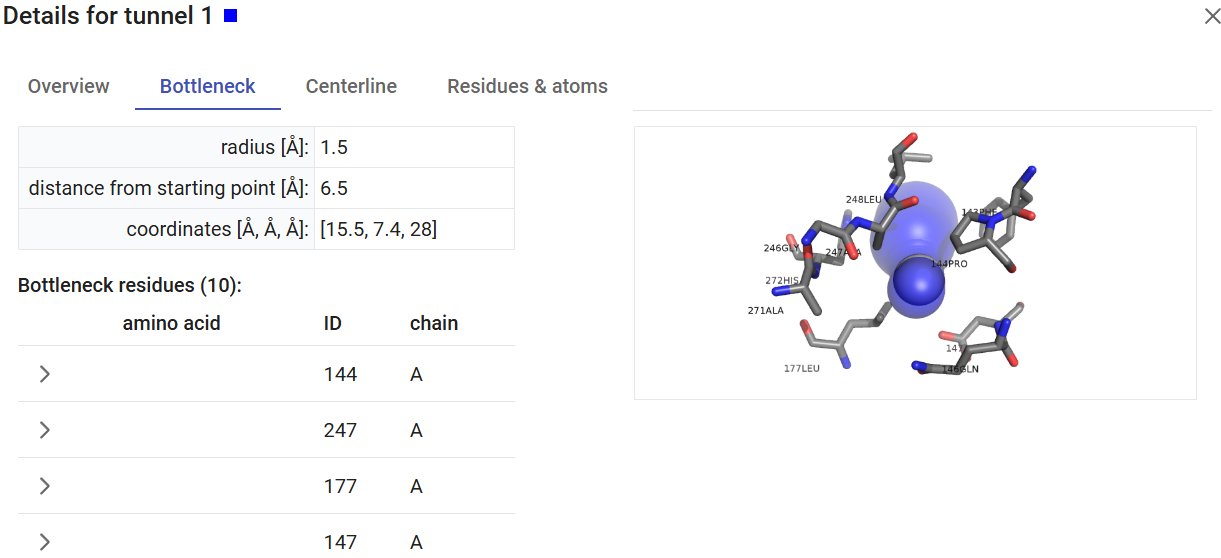This screenshot has height=558, width=1221.
Task: Expand residue 177 row chevron
Action: click(x=44, y=486)
